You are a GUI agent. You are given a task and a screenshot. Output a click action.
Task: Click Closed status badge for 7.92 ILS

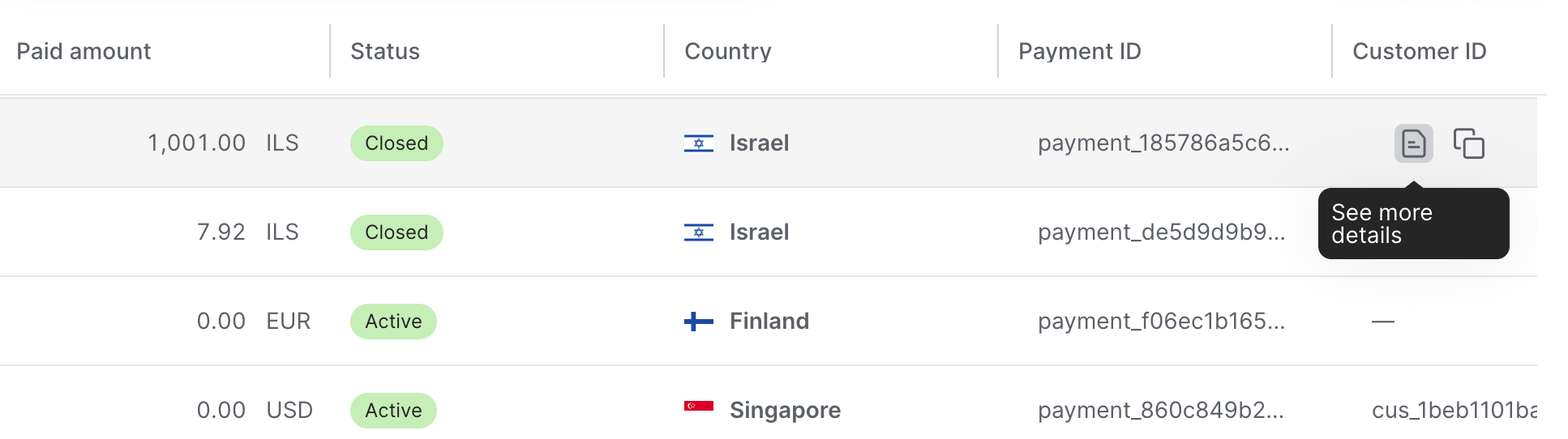396,232
